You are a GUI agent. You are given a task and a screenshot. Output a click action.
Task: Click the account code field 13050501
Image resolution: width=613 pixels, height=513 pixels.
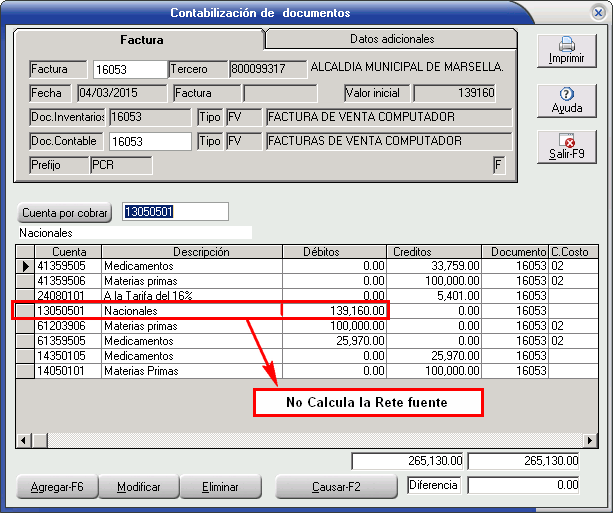175,212
